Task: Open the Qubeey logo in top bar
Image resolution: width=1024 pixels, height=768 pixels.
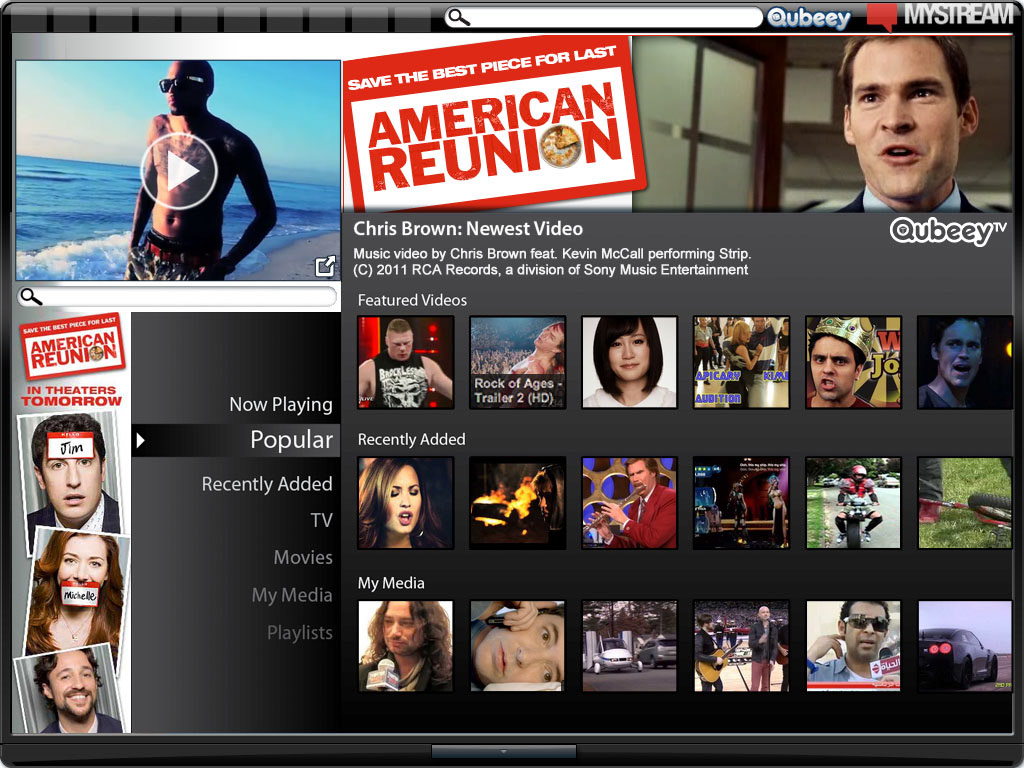Action: (809, 18)
